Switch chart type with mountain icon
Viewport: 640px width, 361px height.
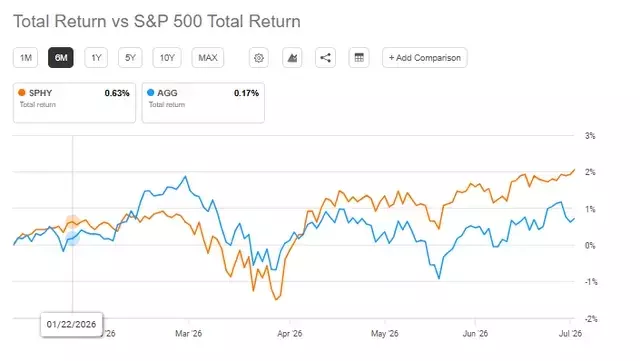pyautogui.click(x=292, y=58)
